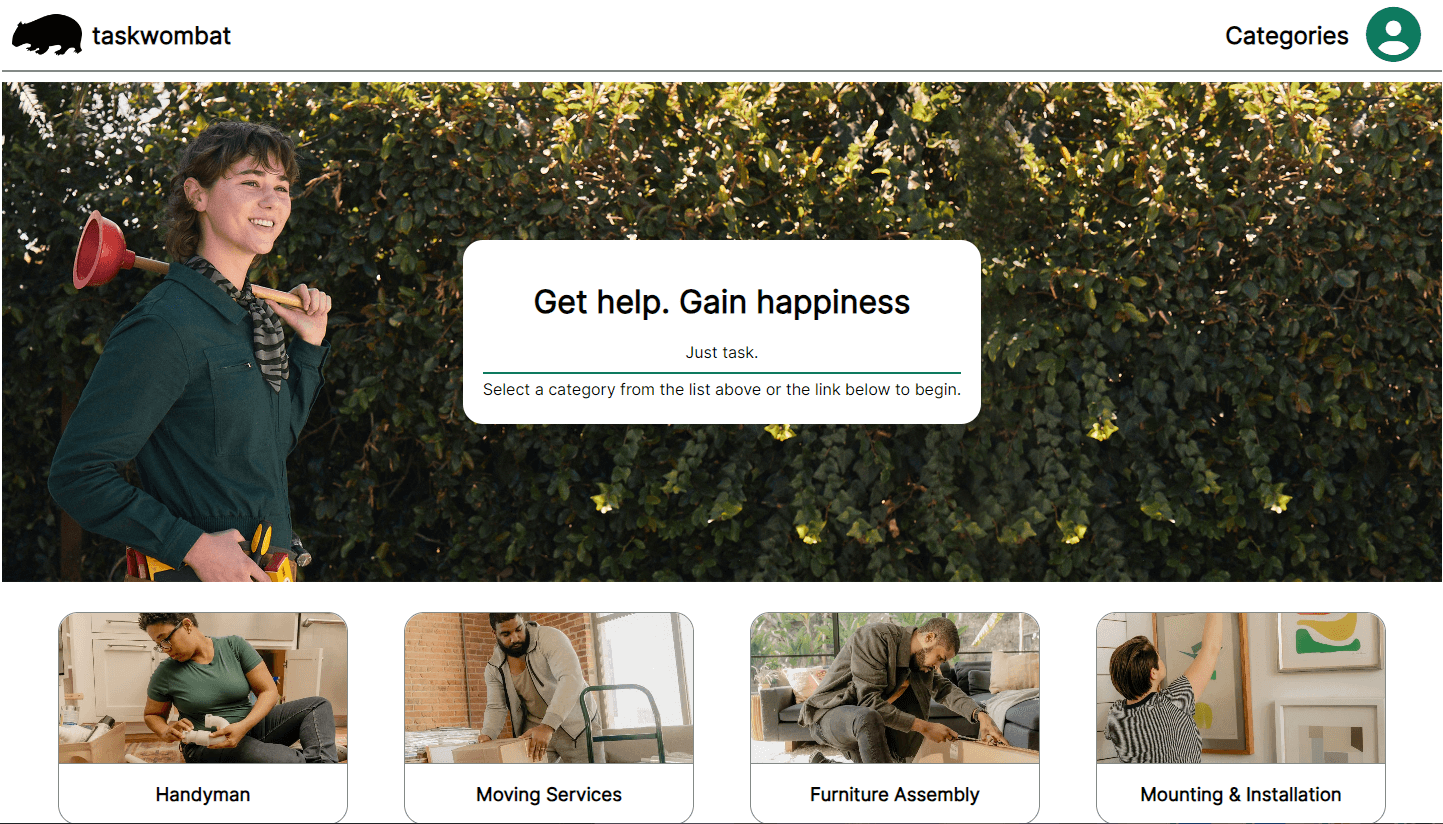The width and height of the screenshot is (1443, 824).
Task: Click the 'Select a category' instruction text
Action: (x=722, y=389)
